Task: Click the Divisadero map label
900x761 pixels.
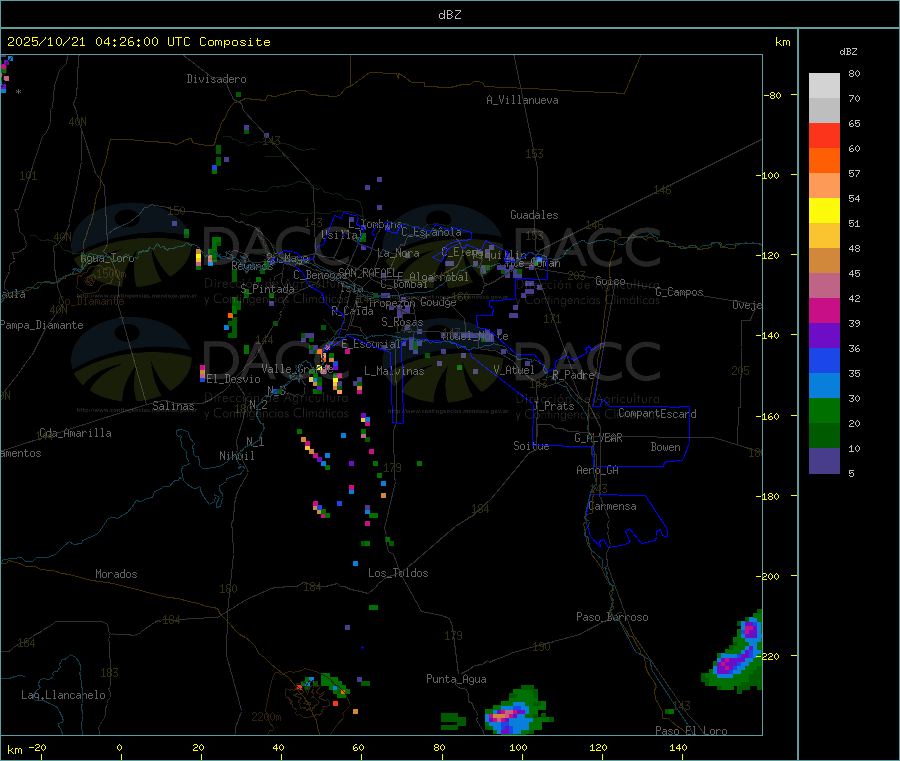Action: [x=216, y=79]
